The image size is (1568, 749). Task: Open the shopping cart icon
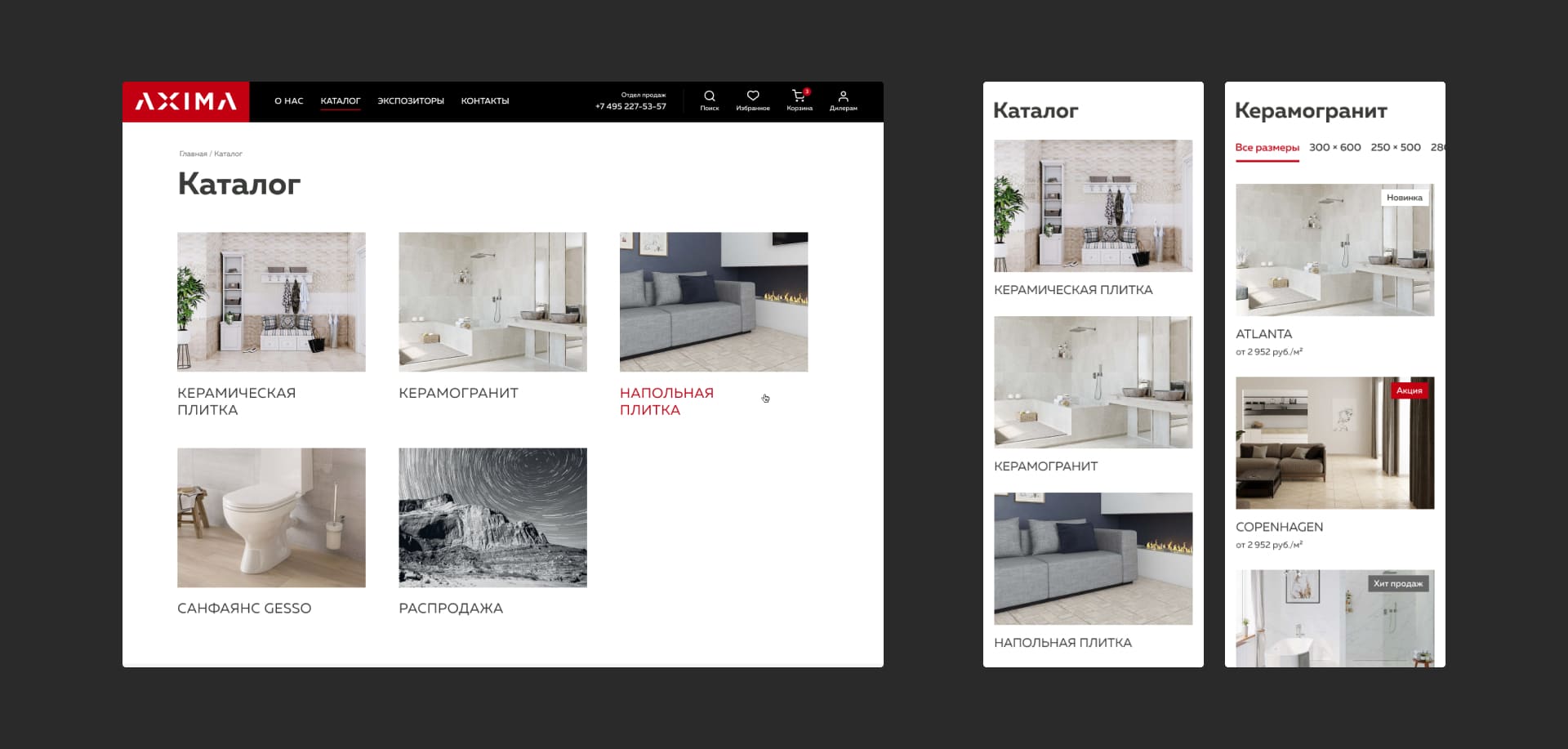click(799, 97)
